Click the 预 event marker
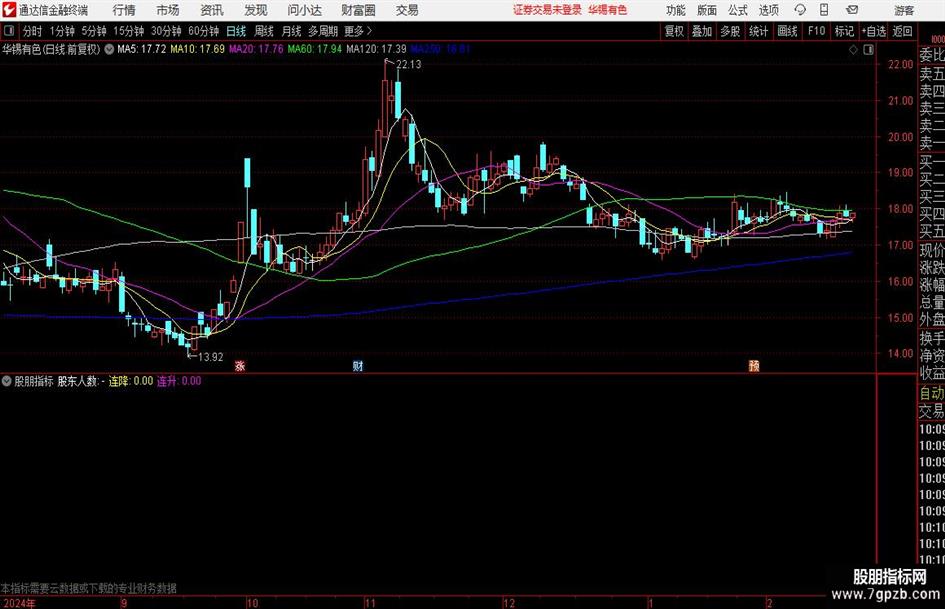945x609 pixels. pyautogui.click(x=754, y=365)
